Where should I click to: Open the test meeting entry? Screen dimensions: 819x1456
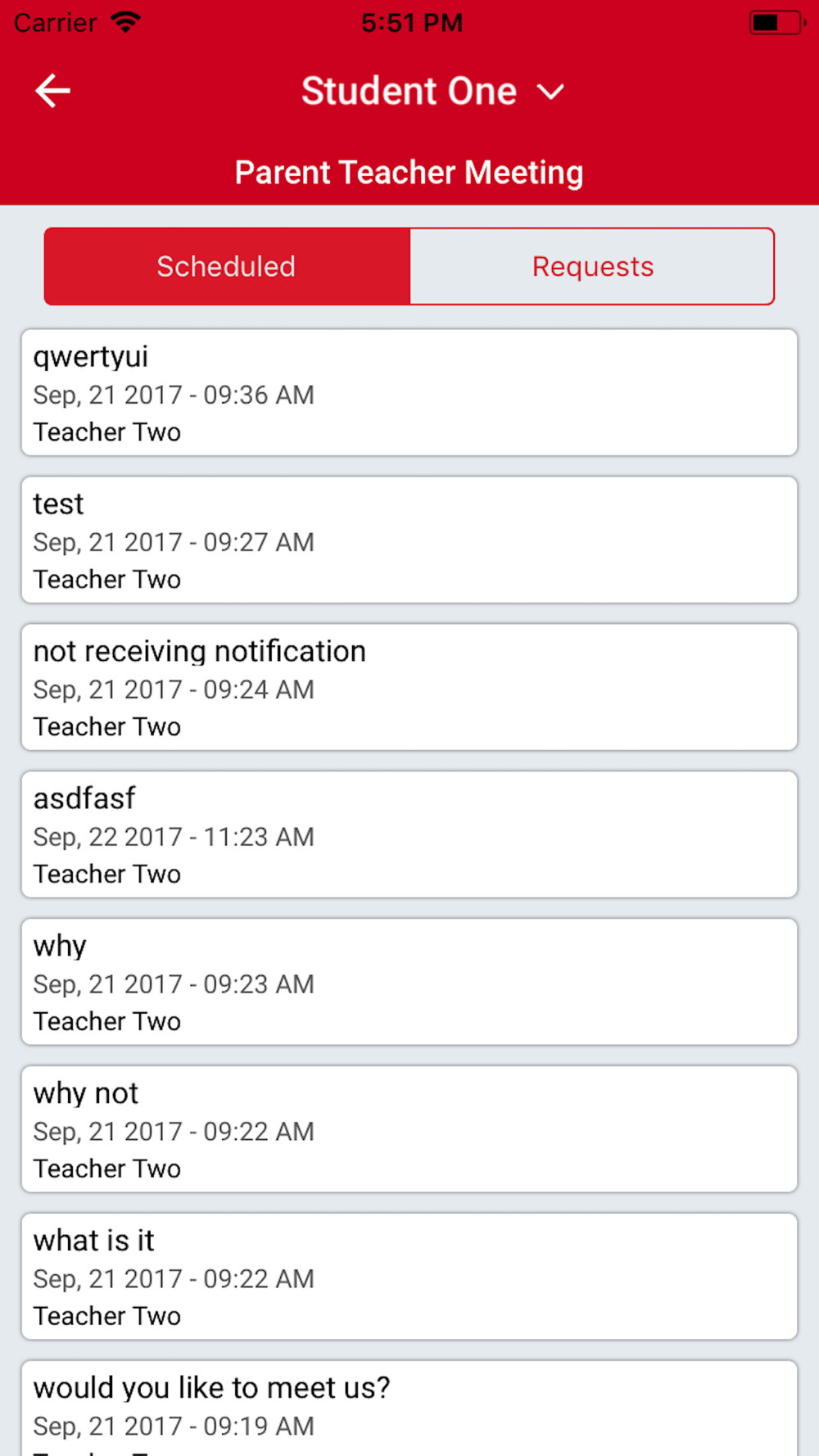pyautogui.click(x=409, y=540)
